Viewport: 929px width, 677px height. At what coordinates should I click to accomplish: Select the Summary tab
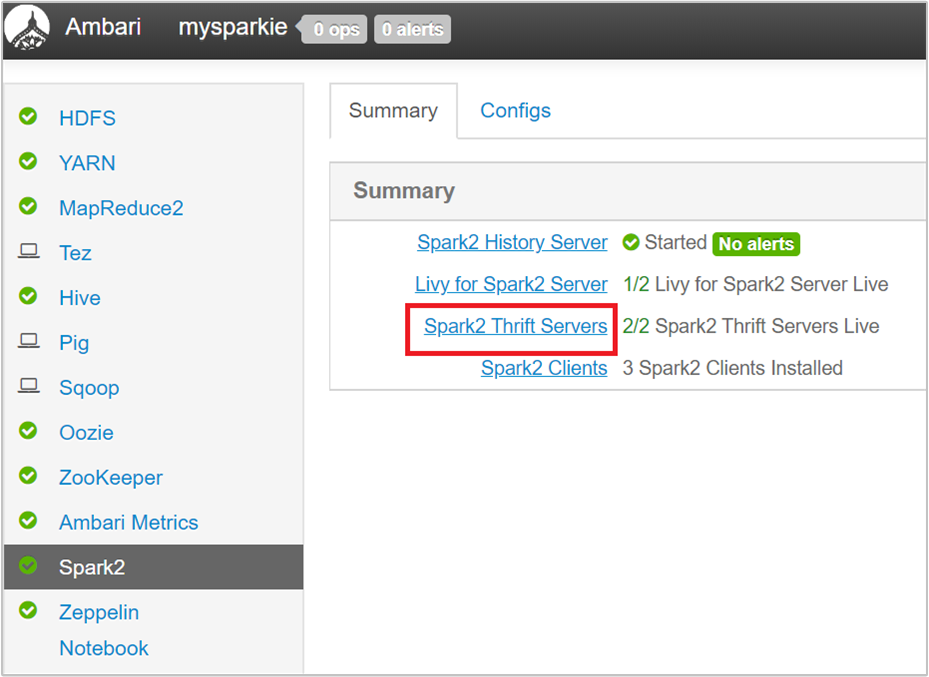click(x=393, y=110)
